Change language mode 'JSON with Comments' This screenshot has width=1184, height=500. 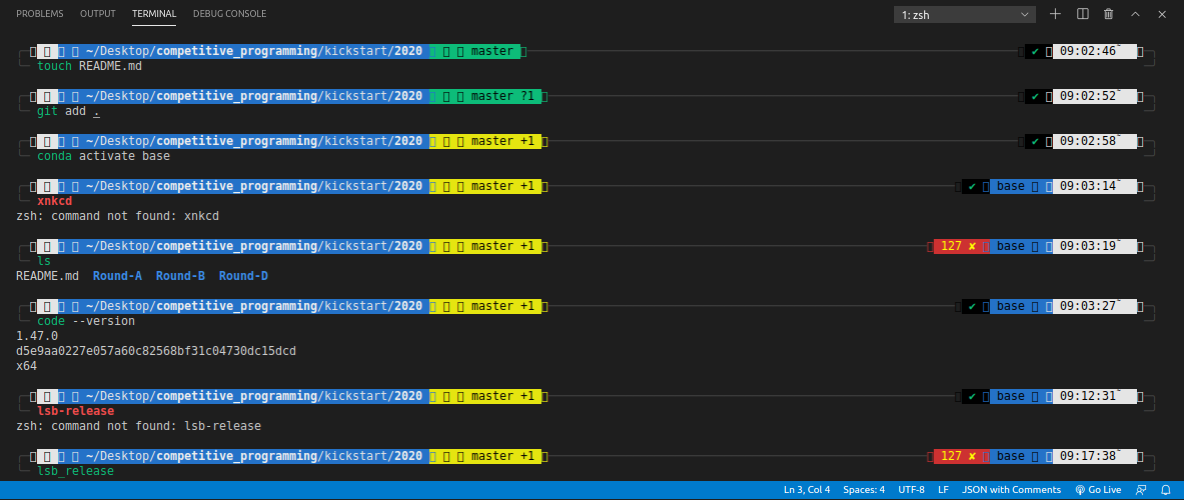pos(1012,490)
